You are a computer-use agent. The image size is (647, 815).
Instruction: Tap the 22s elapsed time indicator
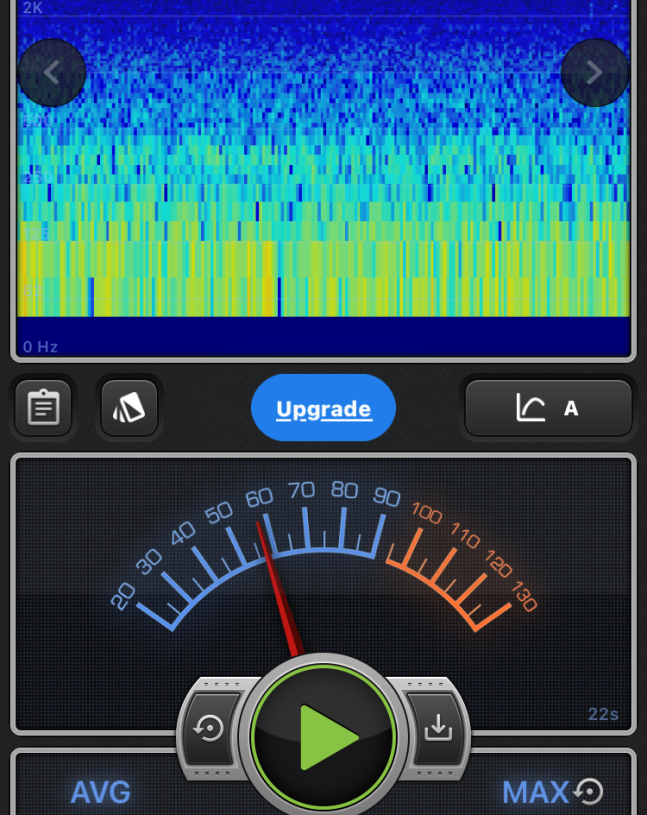pos(603,714)
